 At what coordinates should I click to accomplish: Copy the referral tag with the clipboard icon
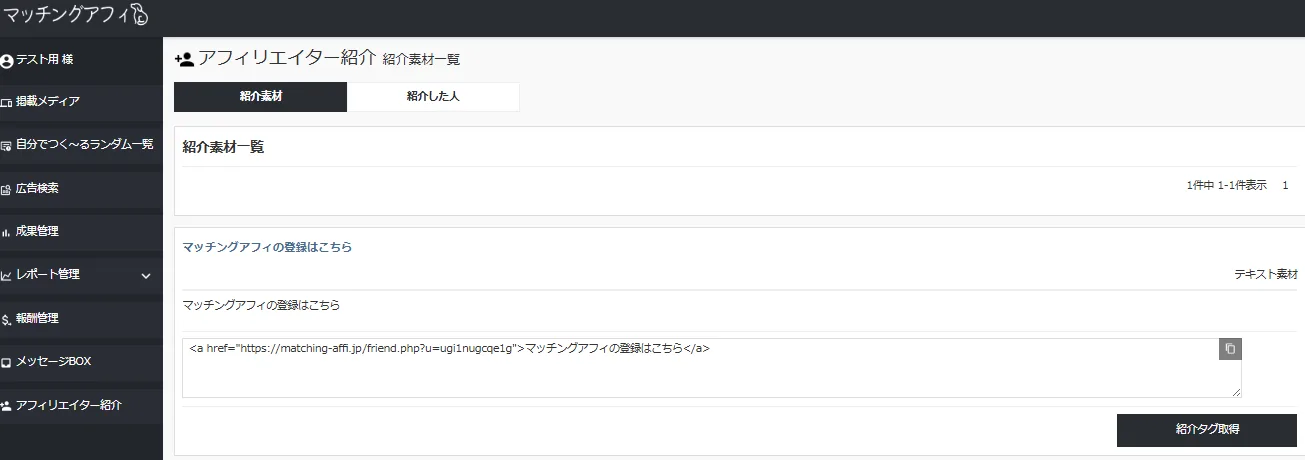tap(1230, 349)
